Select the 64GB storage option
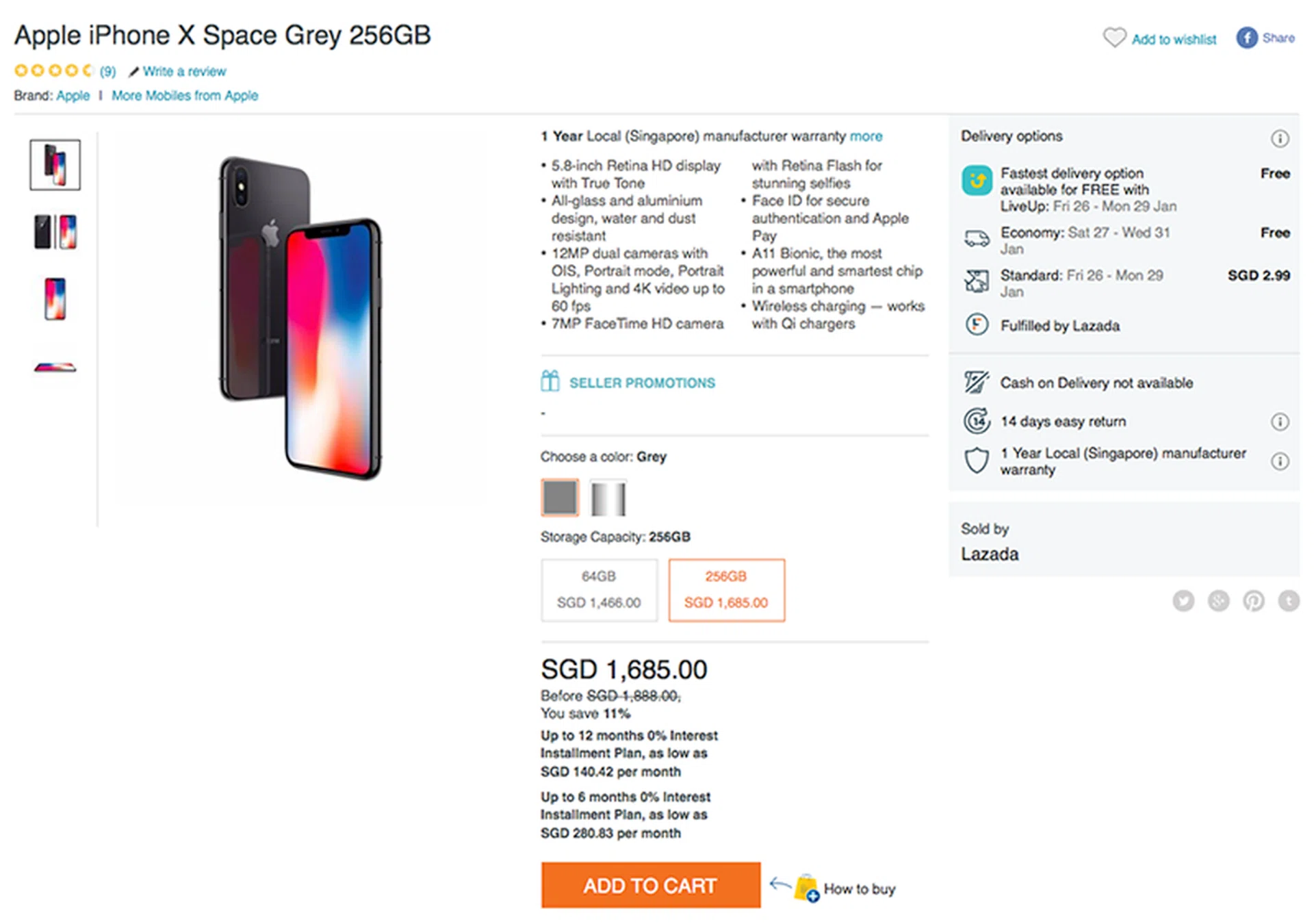This screenshot has width=1314, height=924. click(x=599, y=590)
